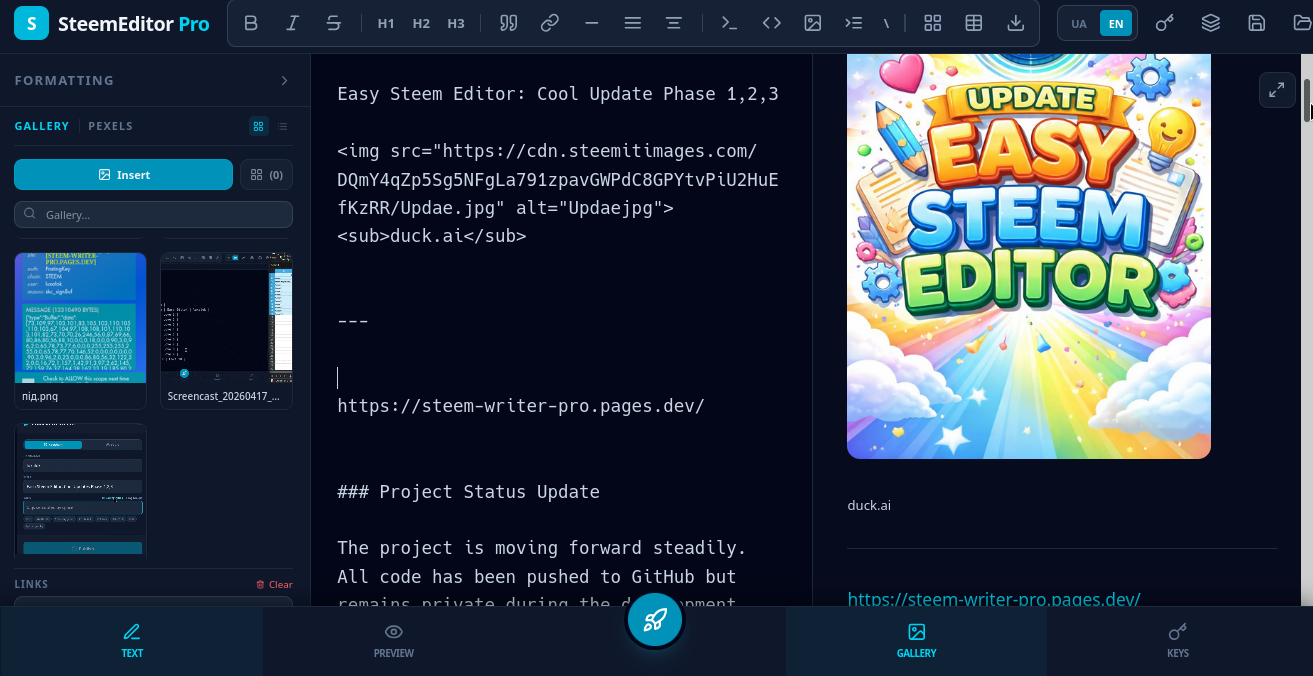Insert an H3 heading
This screenshot has height=676, width=1313.
456,23
